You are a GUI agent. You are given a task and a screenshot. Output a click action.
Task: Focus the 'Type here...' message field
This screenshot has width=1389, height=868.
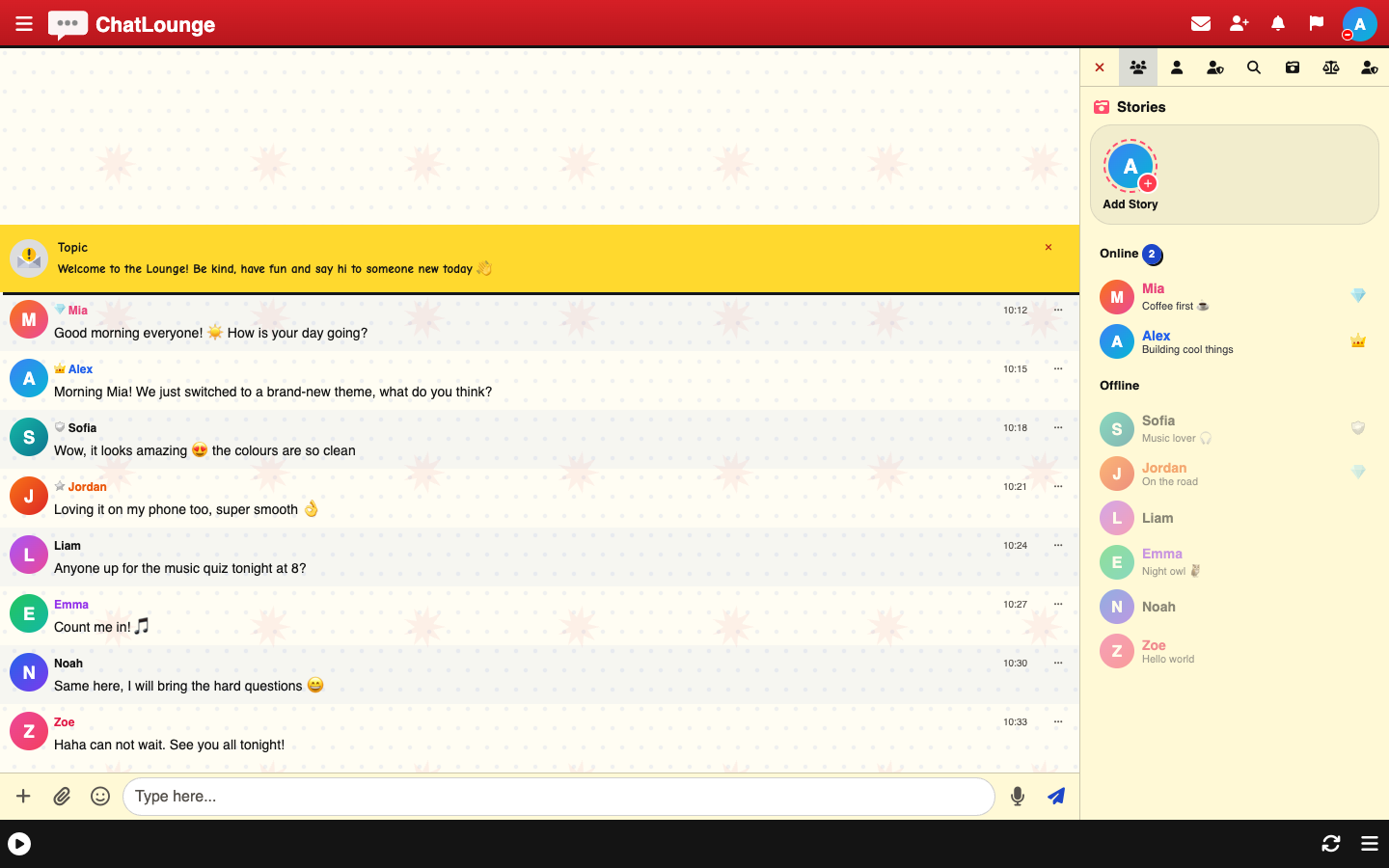pyautogui.click(x=558, y=797)
